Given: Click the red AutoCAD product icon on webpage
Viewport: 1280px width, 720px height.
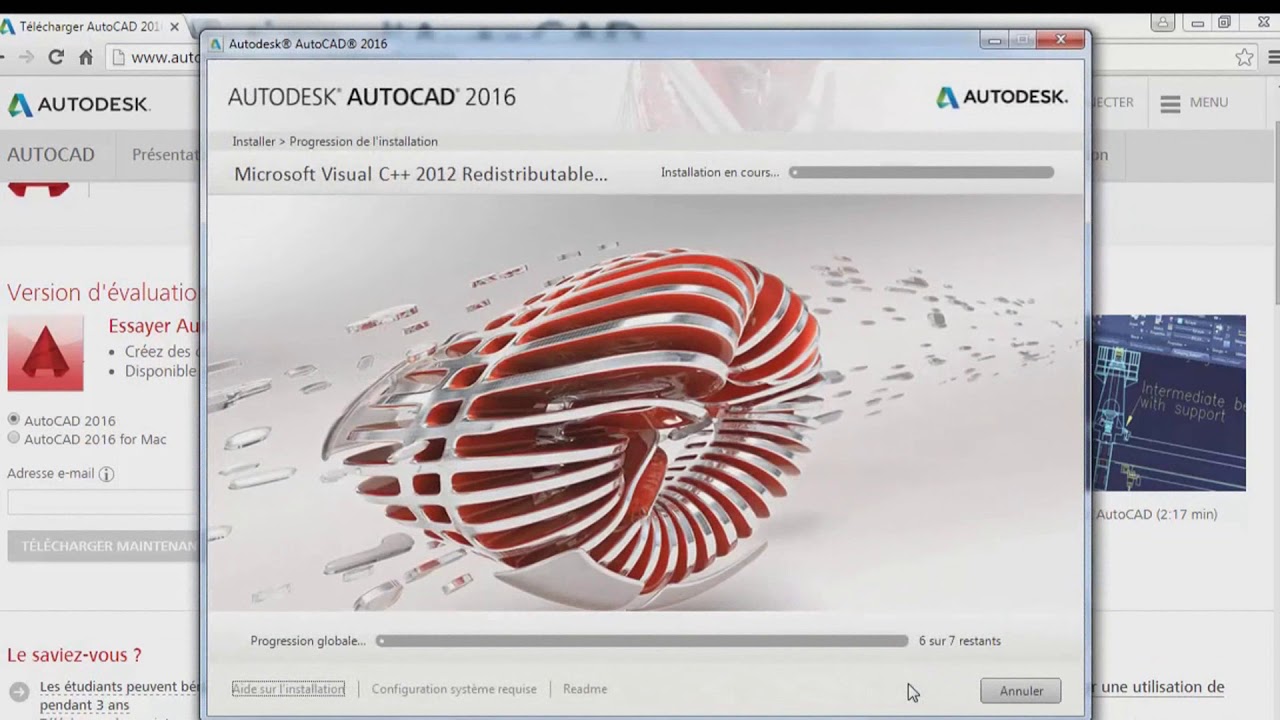Looking at the screenshot, I should click(x=45, y=353).
